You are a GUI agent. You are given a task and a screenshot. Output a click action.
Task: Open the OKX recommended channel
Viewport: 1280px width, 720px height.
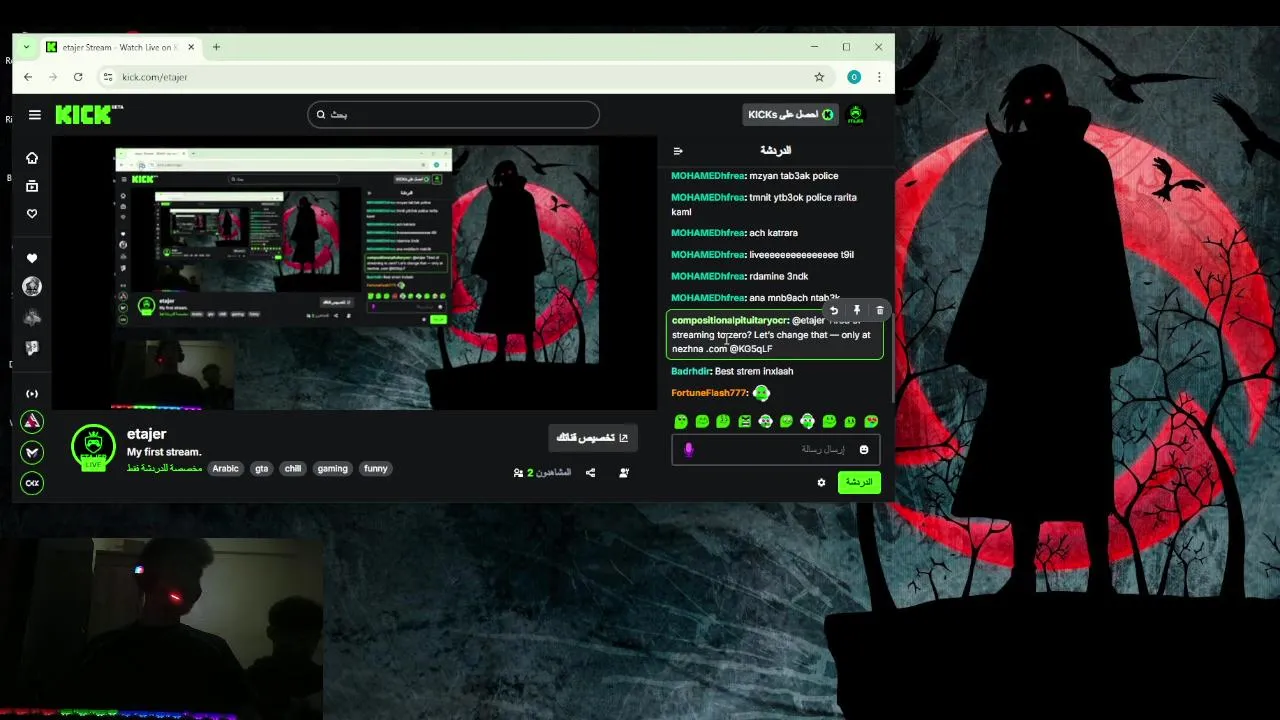point(32,483)
